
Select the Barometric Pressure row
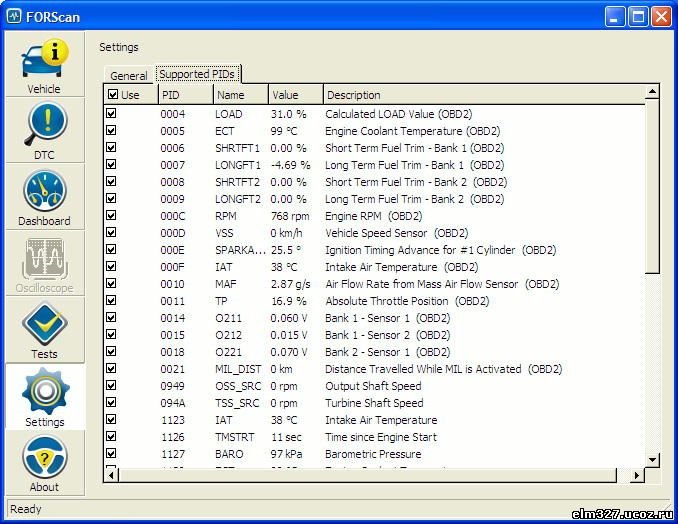point(374,454)
